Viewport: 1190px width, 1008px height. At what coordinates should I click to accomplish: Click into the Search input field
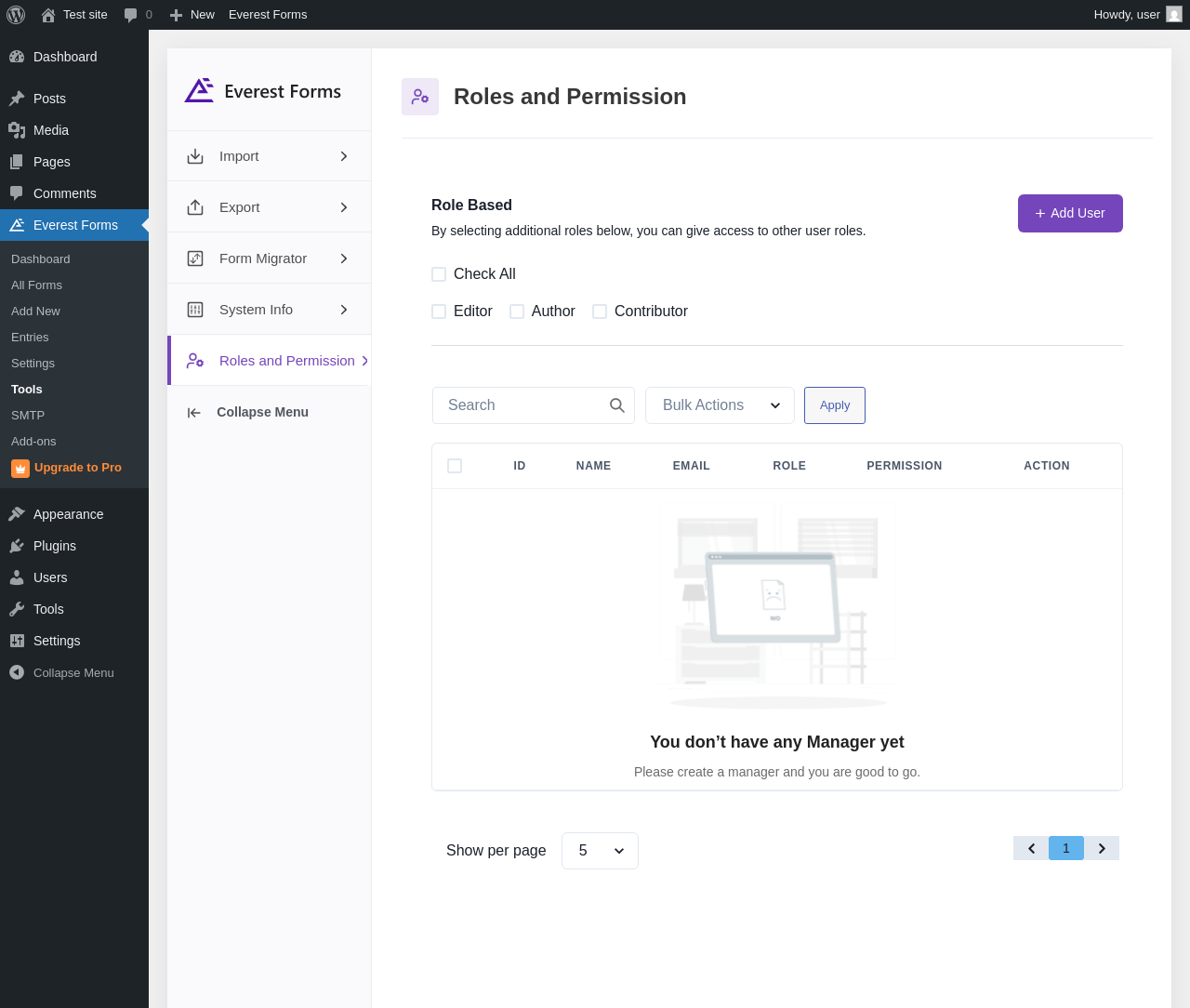[521, 405]
